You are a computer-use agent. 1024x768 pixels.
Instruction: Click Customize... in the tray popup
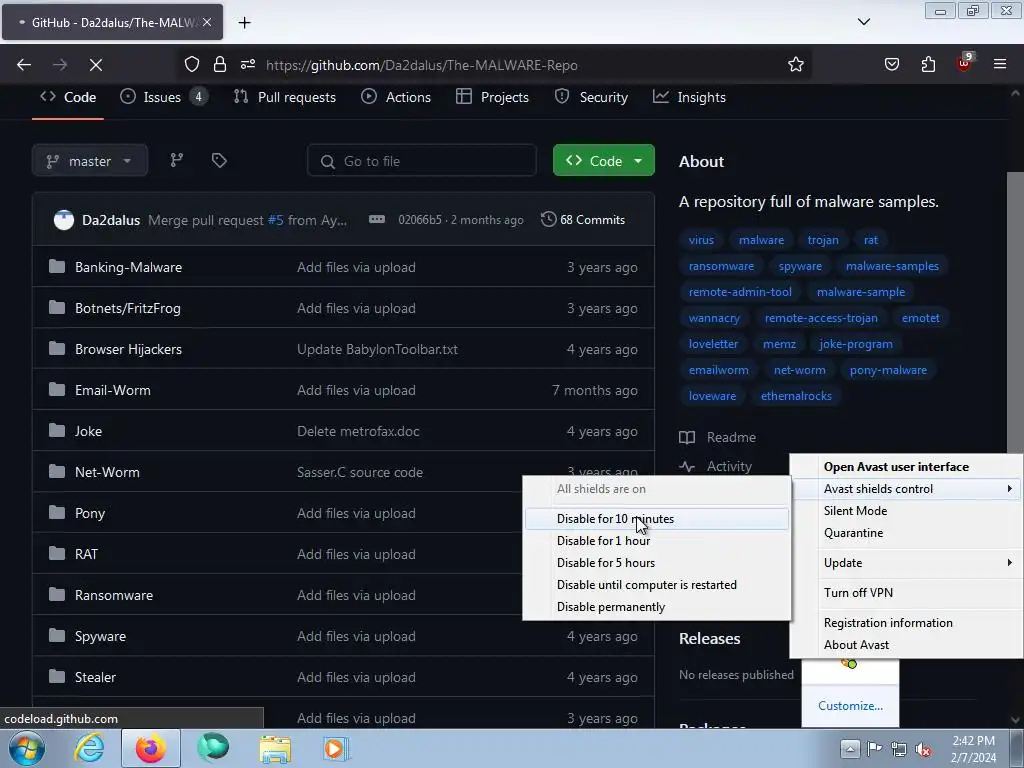point(850,706)
